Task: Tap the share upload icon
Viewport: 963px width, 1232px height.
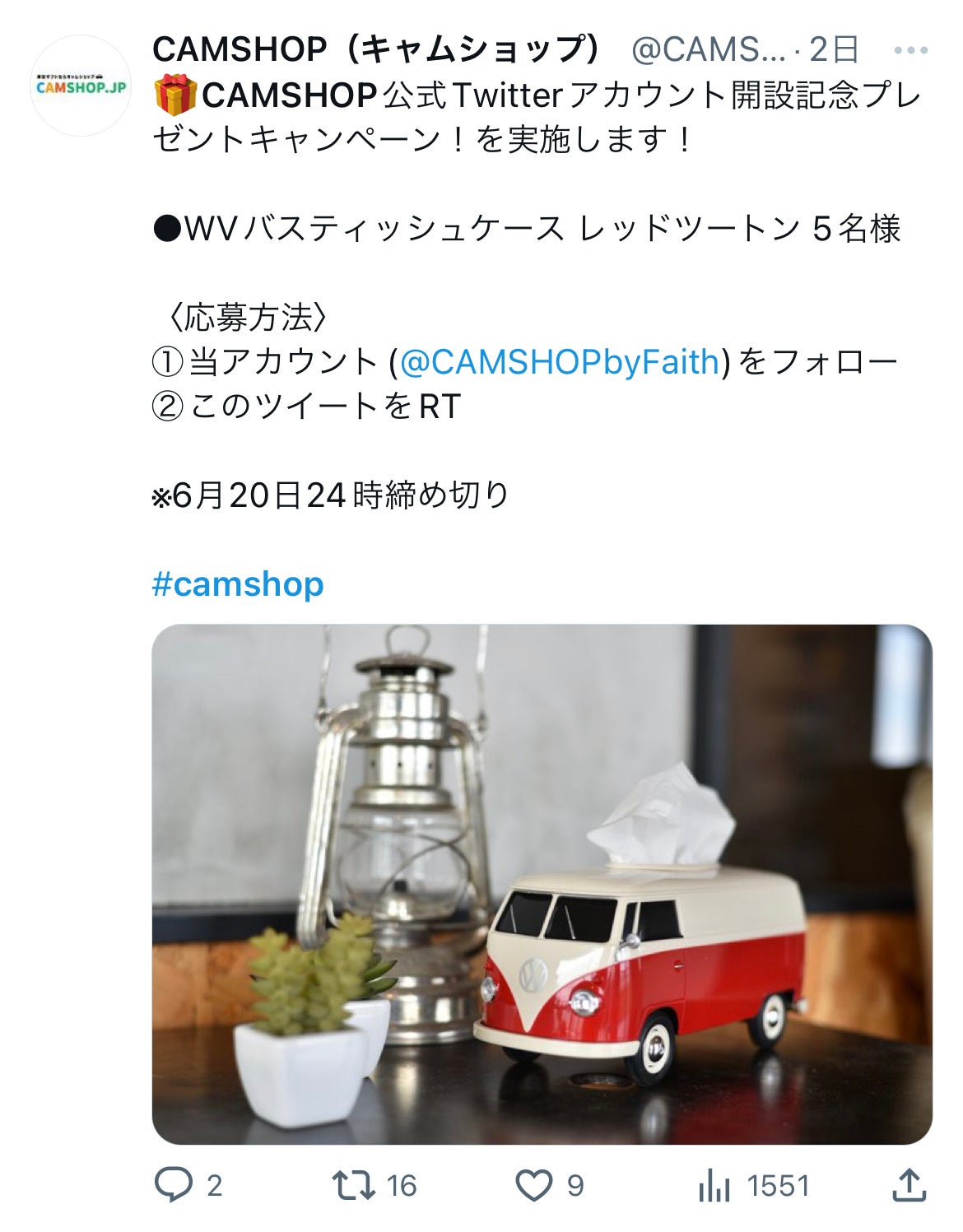Action: [909, 1185]
